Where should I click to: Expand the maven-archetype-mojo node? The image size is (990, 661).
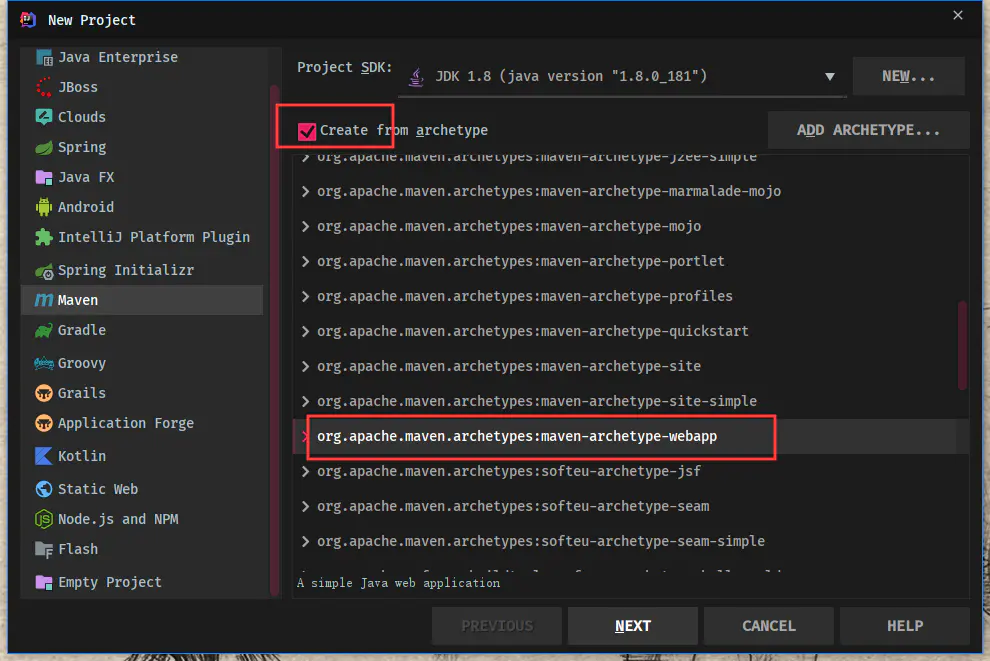coord(306,227)
